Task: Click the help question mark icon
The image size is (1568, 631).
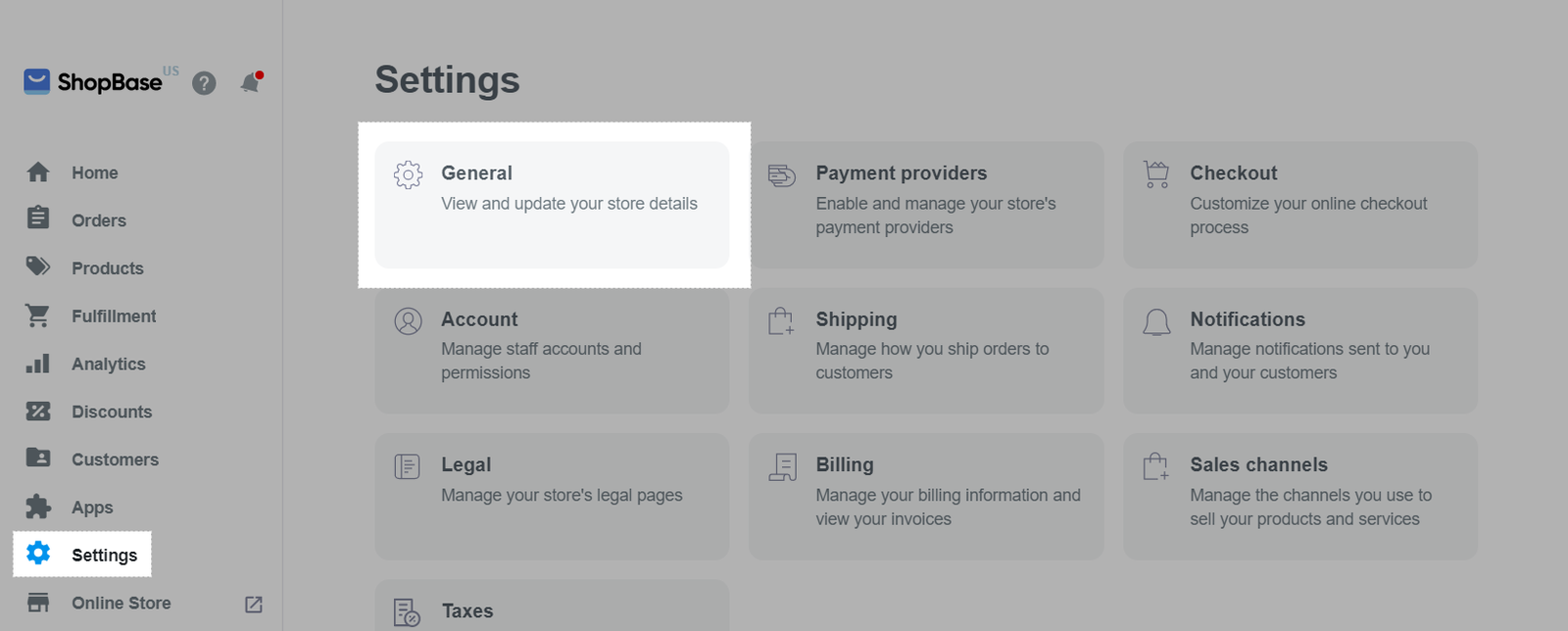Action: click(204, 83)
